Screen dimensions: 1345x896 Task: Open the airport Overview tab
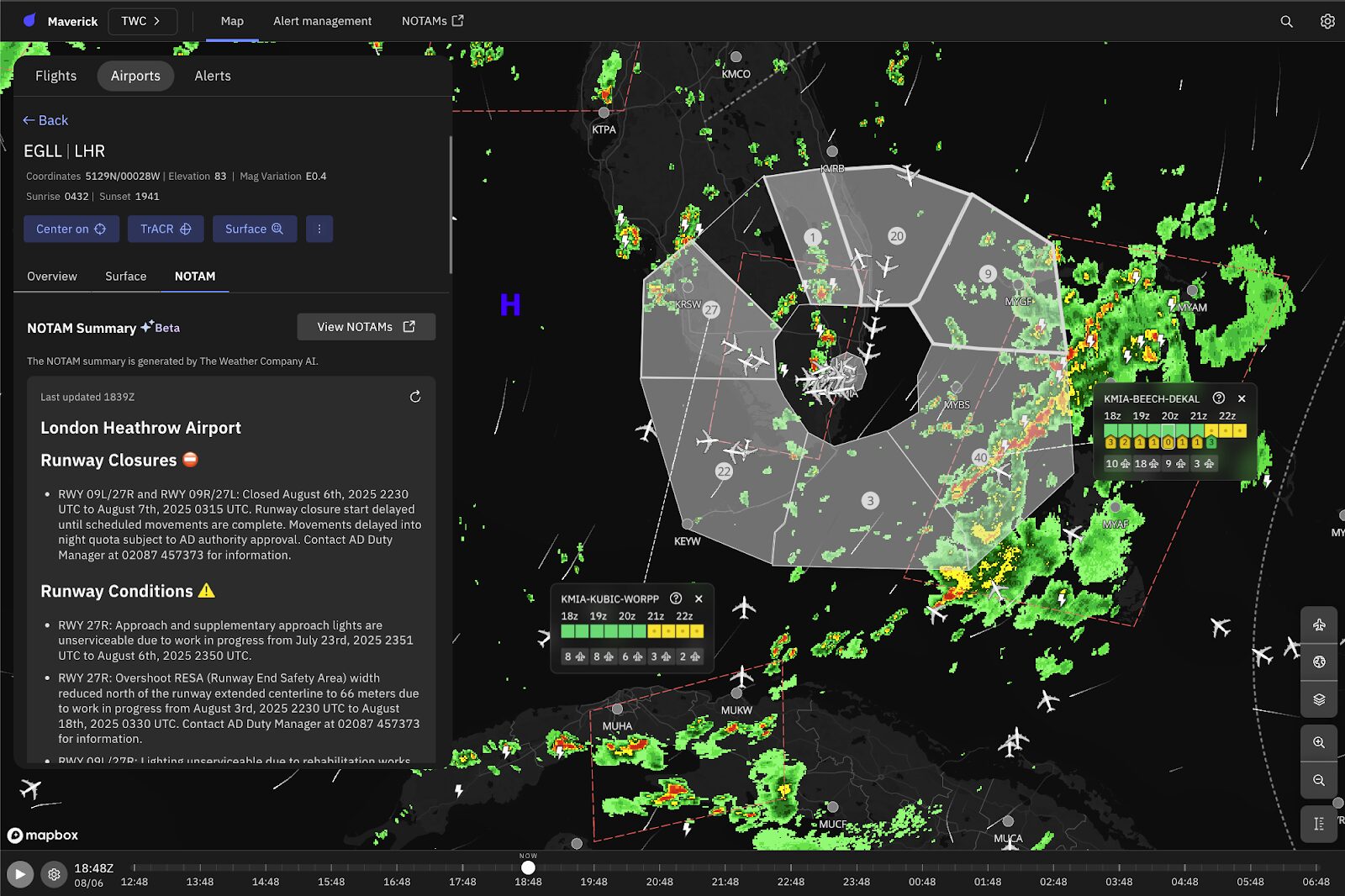(52, 277)
